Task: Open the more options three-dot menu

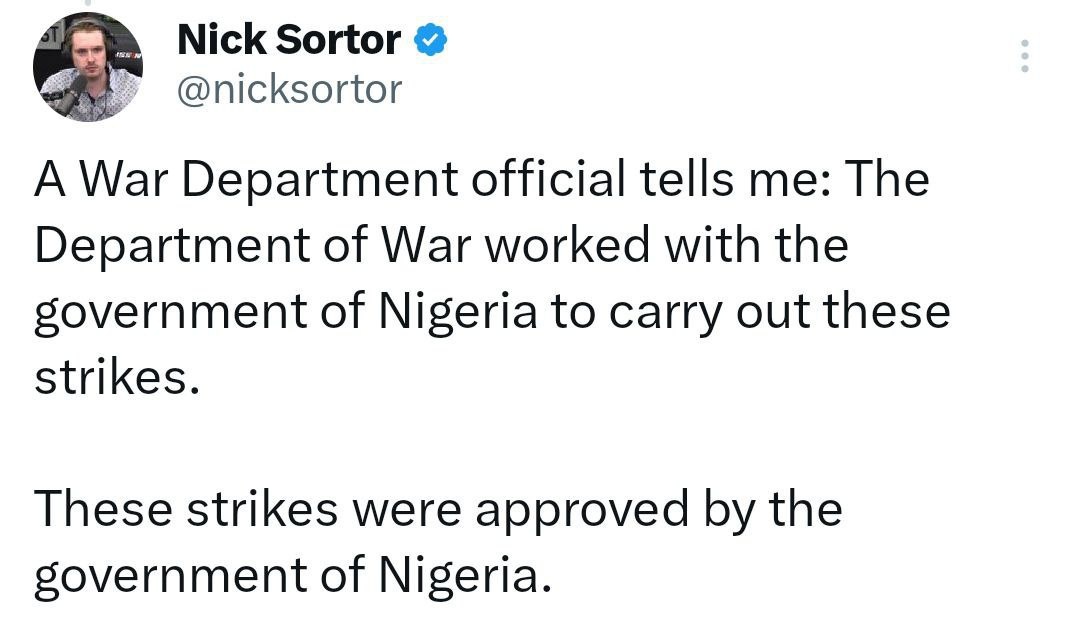Action: 1025,56
